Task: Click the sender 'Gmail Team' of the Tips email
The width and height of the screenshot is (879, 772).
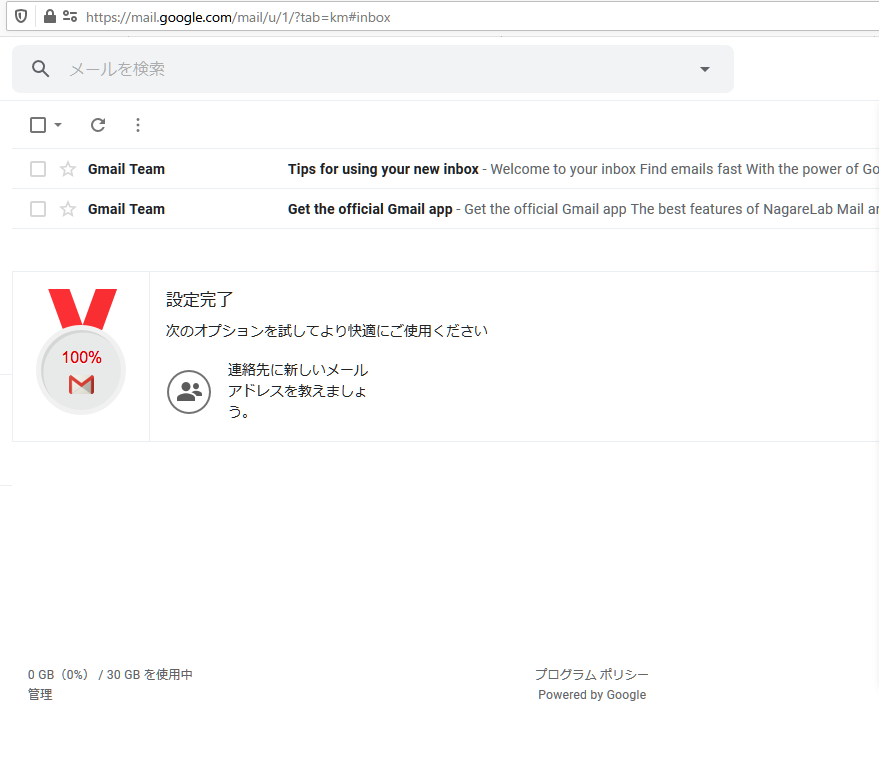Action: tap(126, 169)
